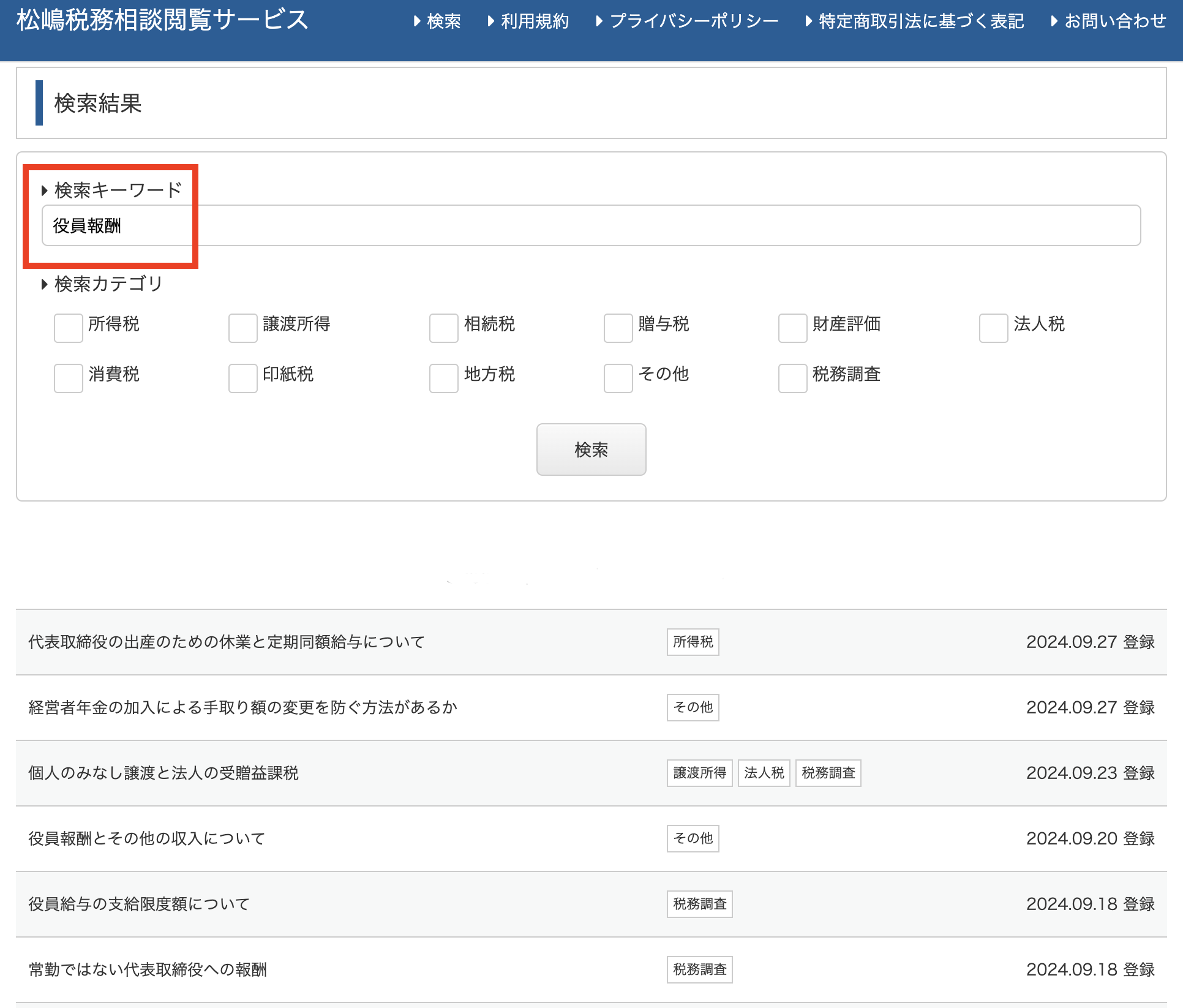Click the 2024.09.20 登録 date text
The height and width of the screenshot is (1008, 1183).
tap(1091, 838)
